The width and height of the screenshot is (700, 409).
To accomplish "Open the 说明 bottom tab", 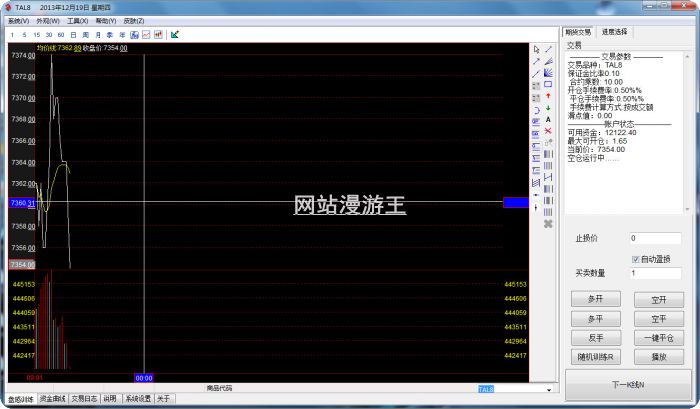I will click(x=110, y=398).
